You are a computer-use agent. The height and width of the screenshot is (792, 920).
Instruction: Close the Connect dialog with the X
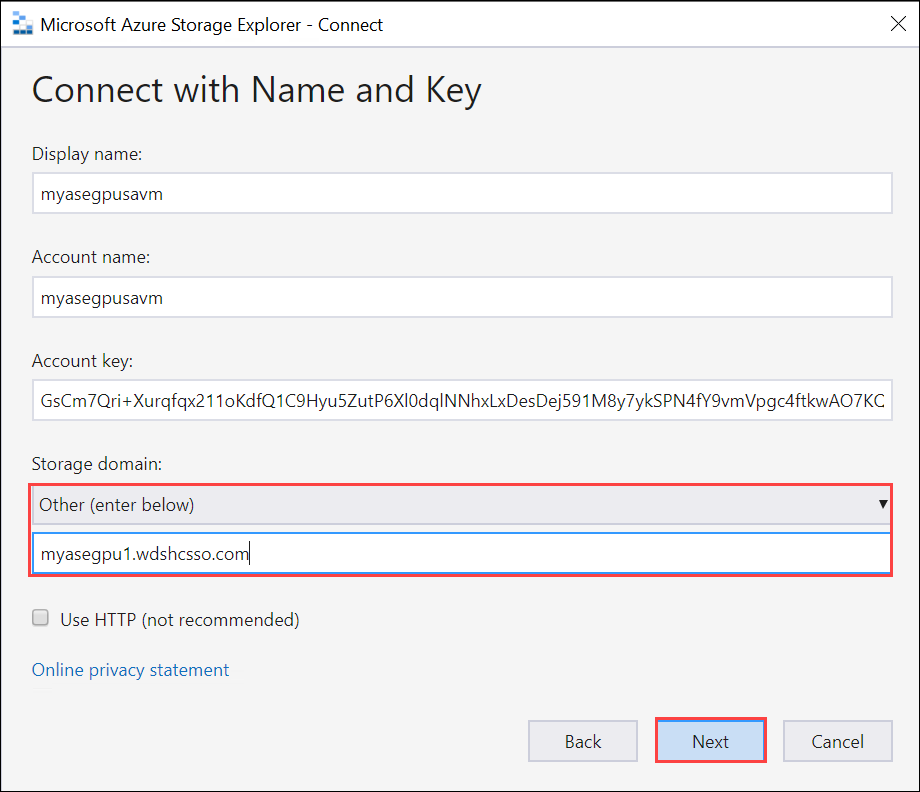(x=897, y=23)
